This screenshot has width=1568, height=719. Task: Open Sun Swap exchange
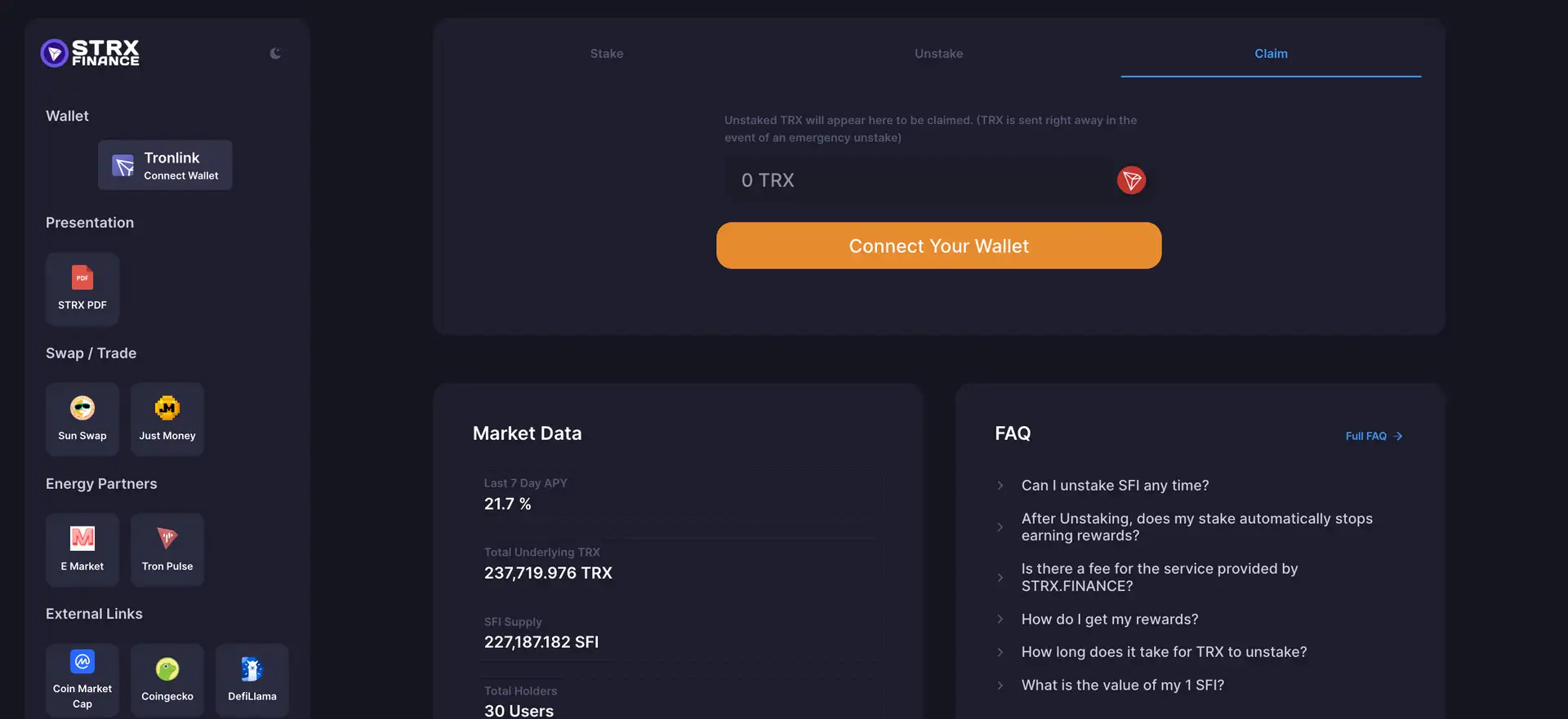coord(82,419)
